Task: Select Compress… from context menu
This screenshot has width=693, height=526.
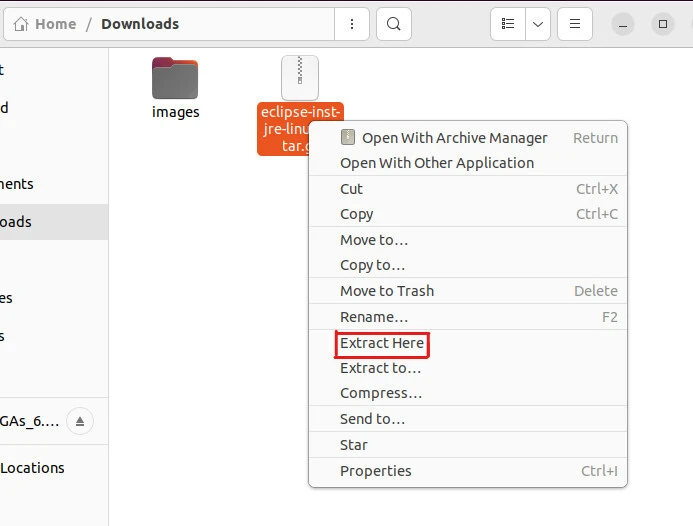Action: (381, 393)
